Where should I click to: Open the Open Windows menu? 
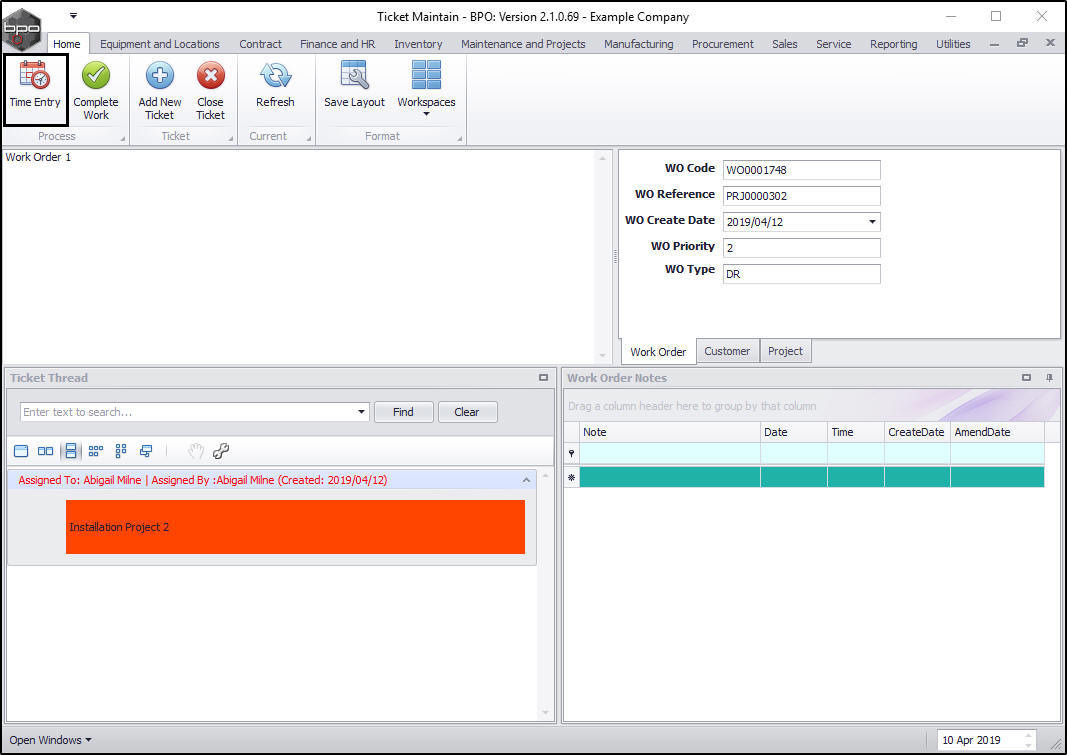coord(50,740)
